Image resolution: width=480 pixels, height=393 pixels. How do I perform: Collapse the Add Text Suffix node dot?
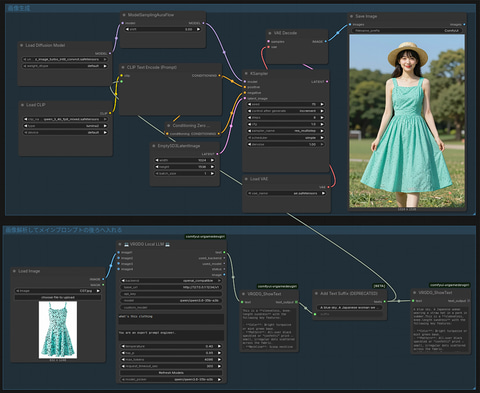(x=316, y=294)
